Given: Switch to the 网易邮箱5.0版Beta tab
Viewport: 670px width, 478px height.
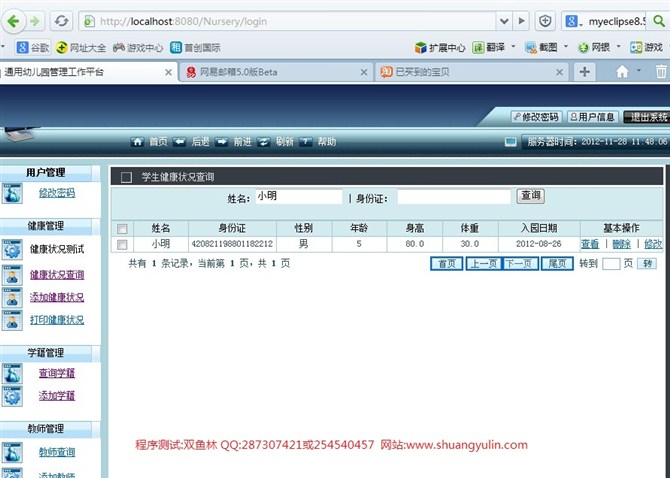Looking at the screenshot, I should click(x=276, y=72).
